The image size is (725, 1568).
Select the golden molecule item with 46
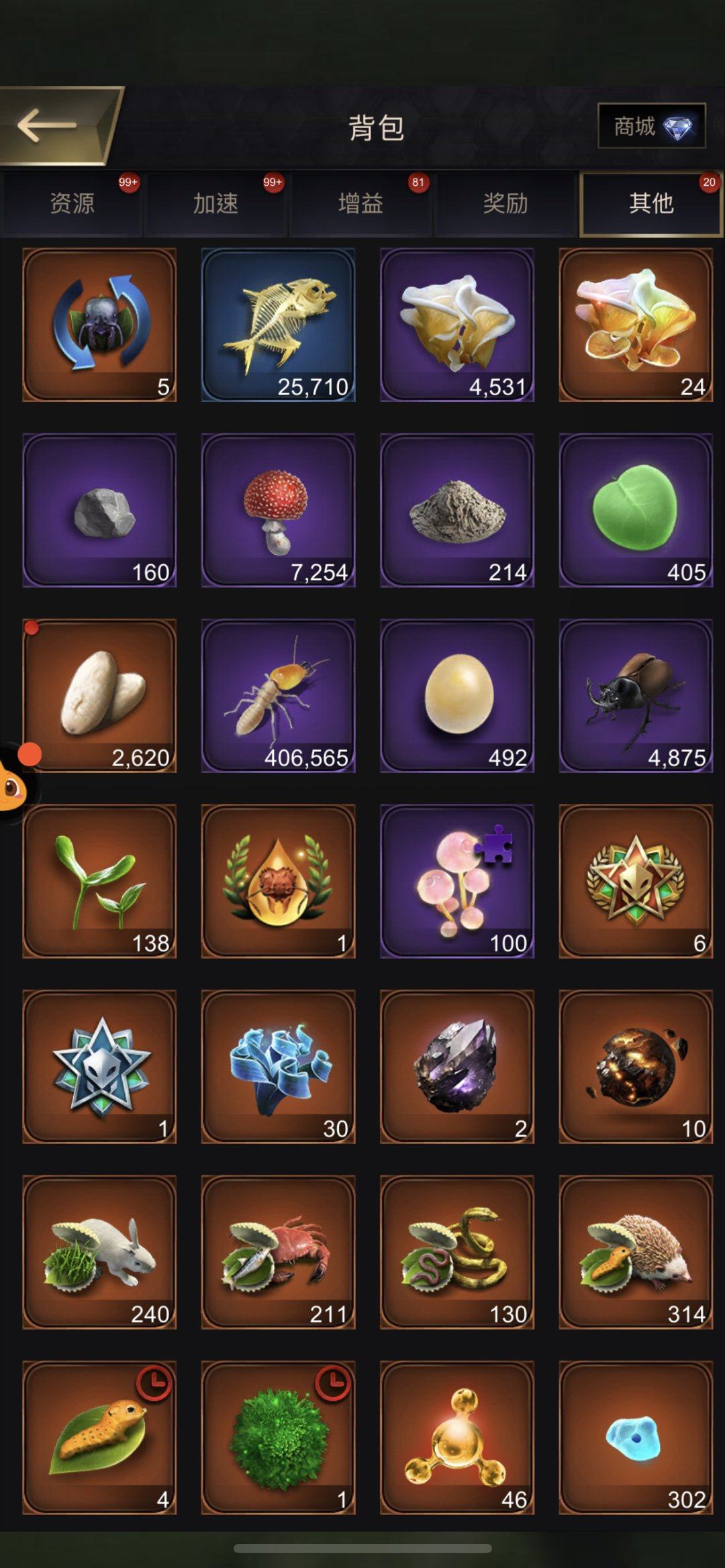pyautogui.click(x=457, y=1438)
